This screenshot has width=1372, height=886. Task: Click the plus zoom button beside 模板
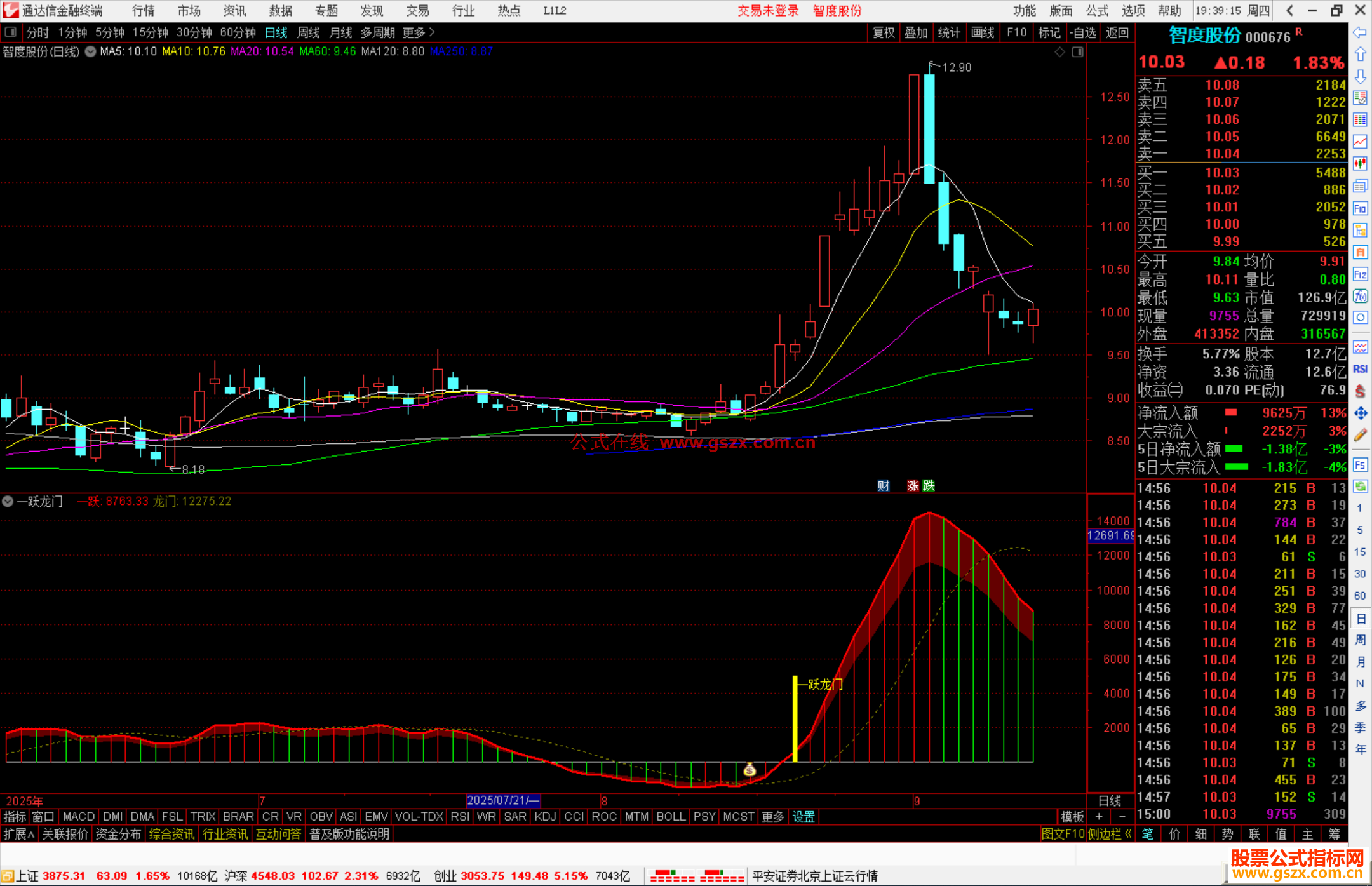[1099, 817]
